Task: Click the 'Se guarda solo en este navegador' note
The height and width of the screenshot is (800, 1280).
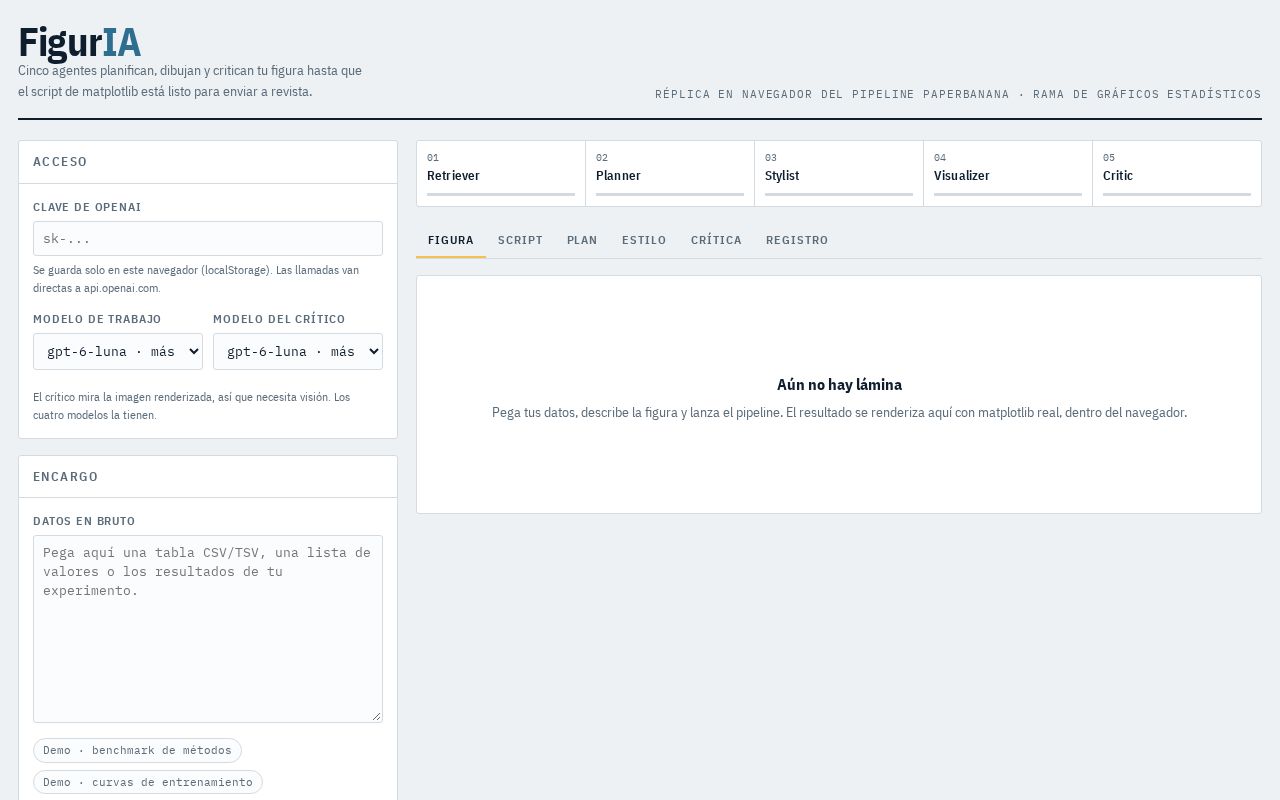Action: (196, 279)
